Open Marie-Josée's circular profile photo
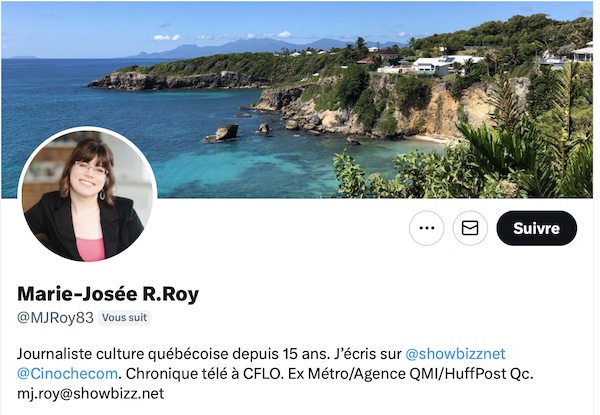 point(88,195)
